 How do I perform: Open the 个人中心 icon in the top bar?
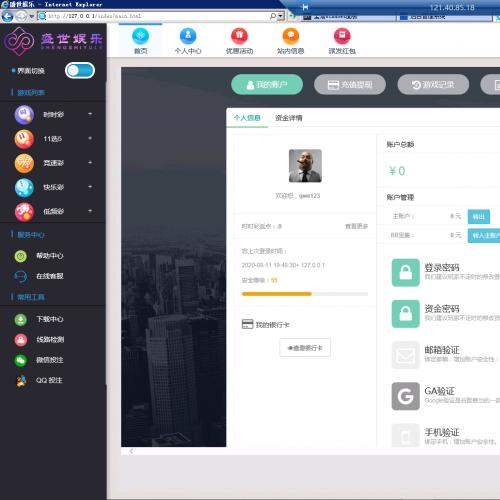(188, 36)
